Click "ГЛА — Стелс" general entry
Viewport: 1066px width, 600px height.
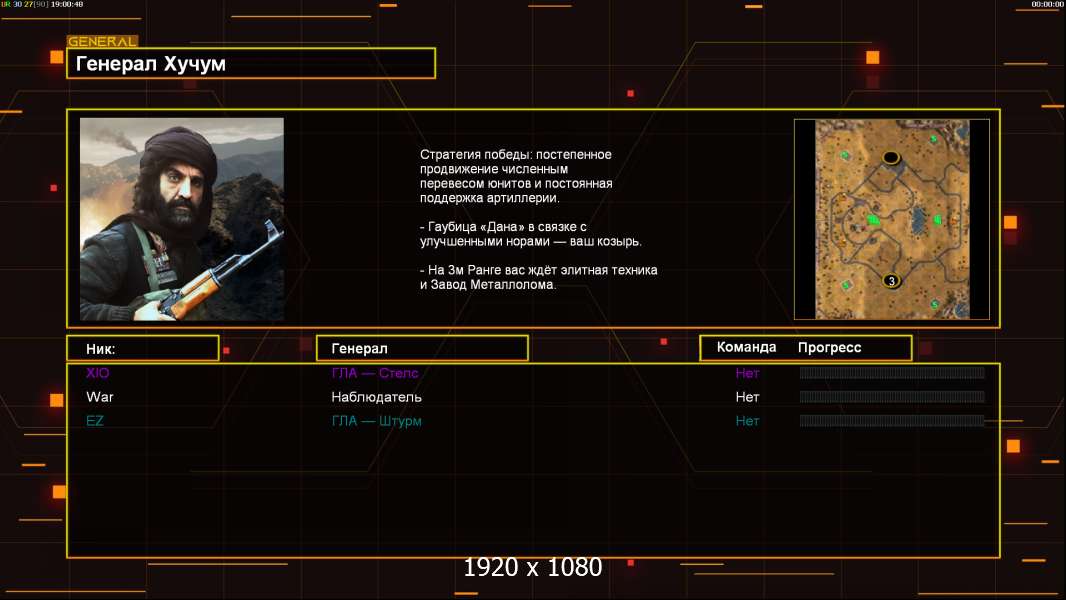pyautogui.click(x=375, y=372)
